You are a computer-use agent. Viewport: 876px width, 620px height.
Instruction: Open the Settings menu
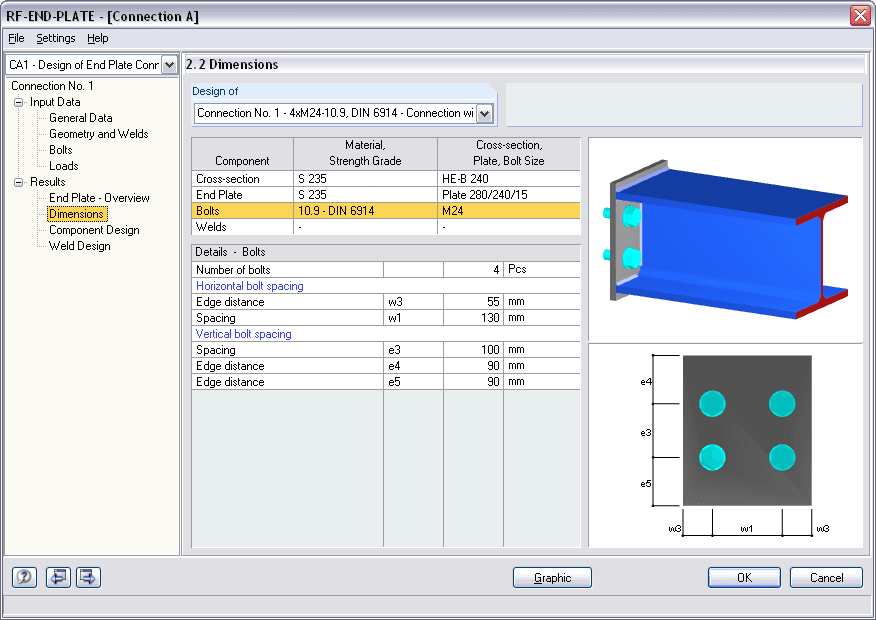55,38
